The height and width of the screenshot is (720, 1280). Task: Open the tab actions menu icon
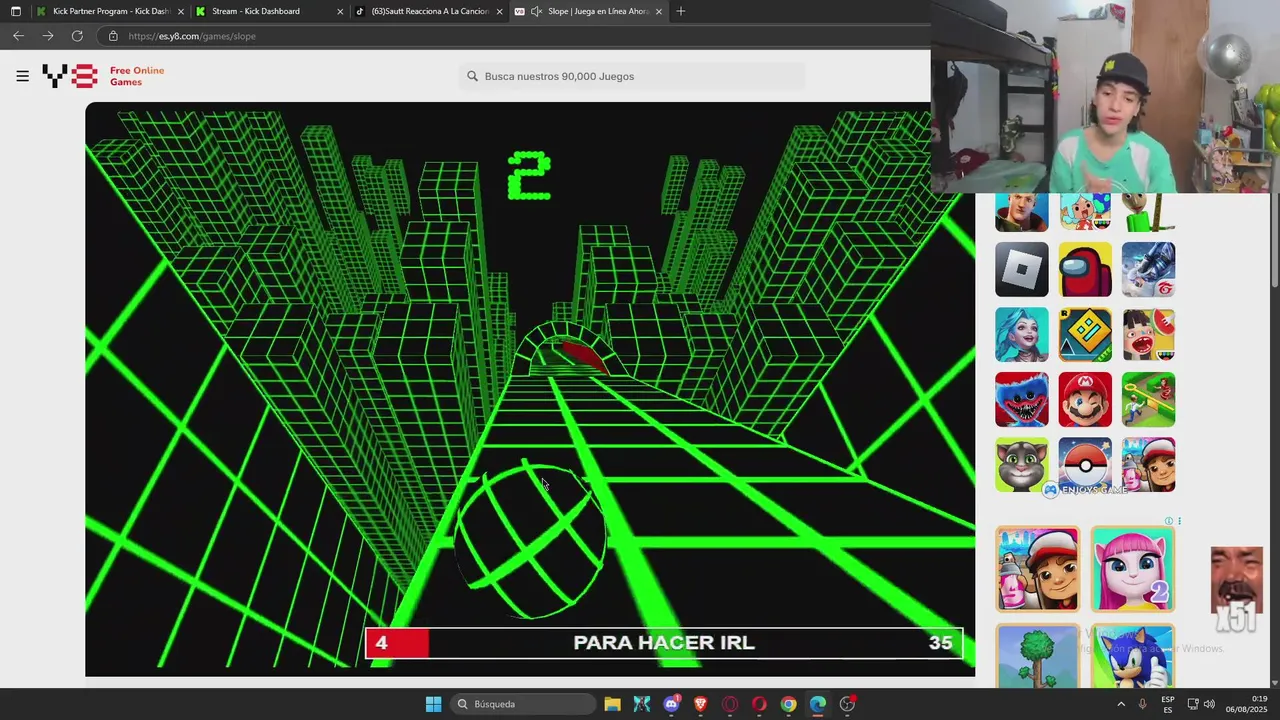coord(15,11)
